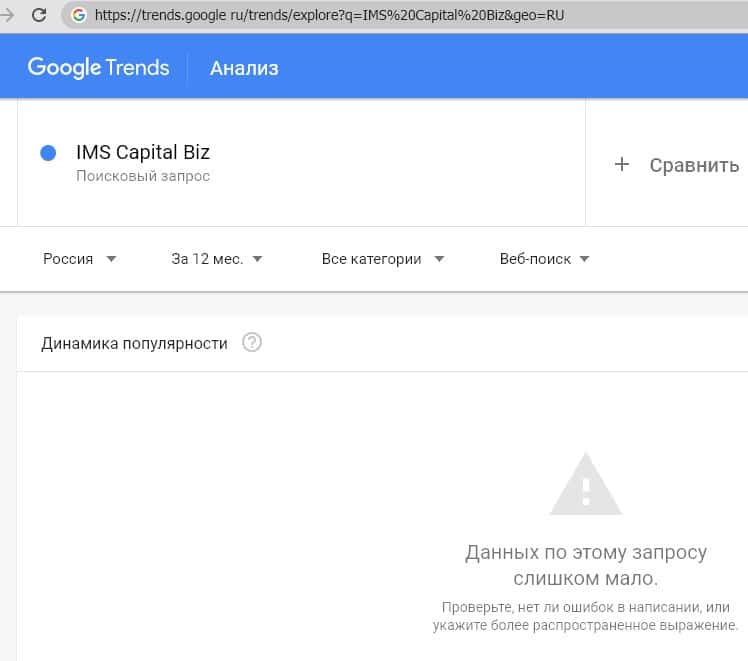The width and height of the screenshot is (748, 661).
Task: Click the blue dot beside IMS Capital Biz
Action: click(48, 153)
